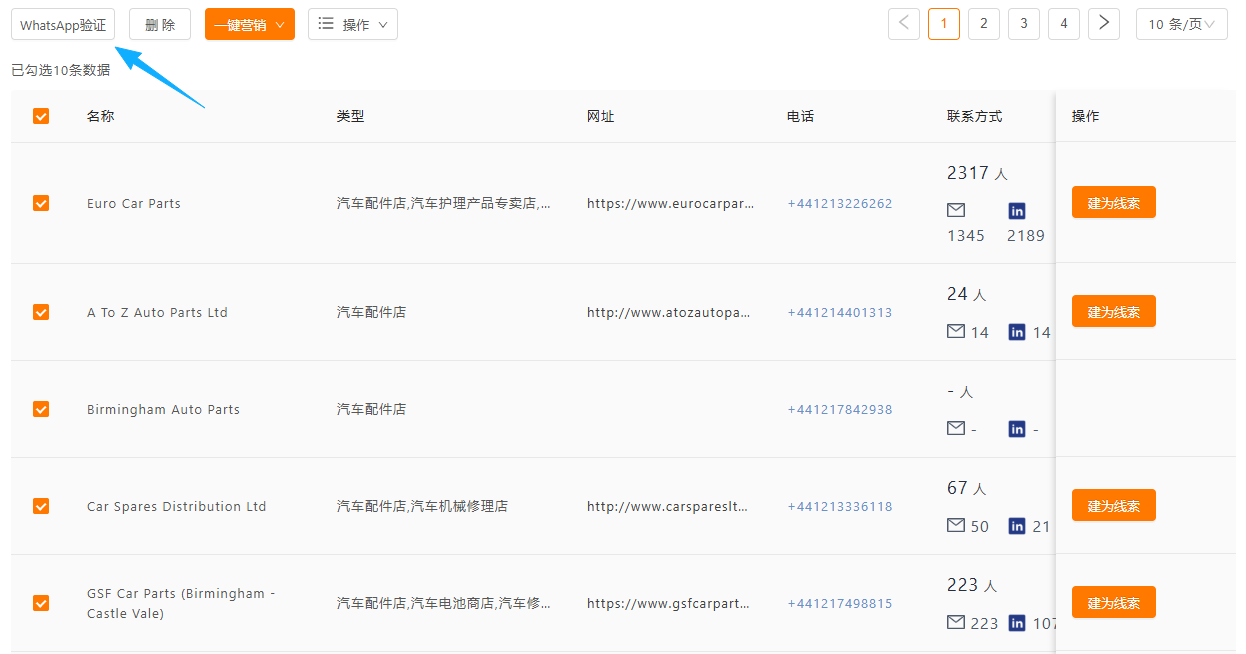Click email icon for Car Spares Distribution
Viewport: 1246px width, 654px height.
tap(956, 525)
